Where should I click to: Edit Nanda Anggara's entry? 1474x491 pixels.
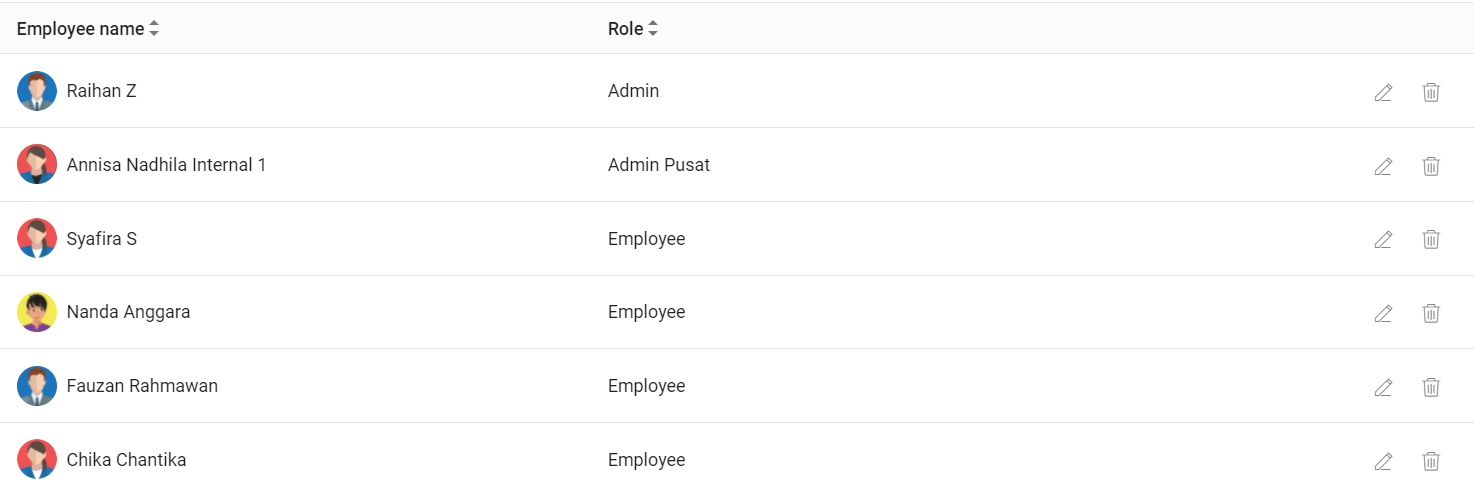pyautogui.click(x=1383, y=313)
